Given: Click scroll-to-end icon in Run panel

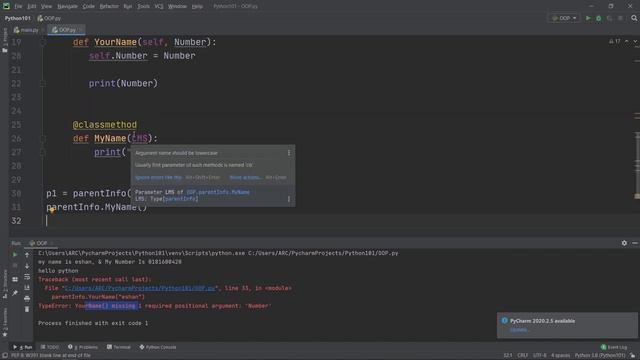Looking at the screenshot, I should click(27, 288).
